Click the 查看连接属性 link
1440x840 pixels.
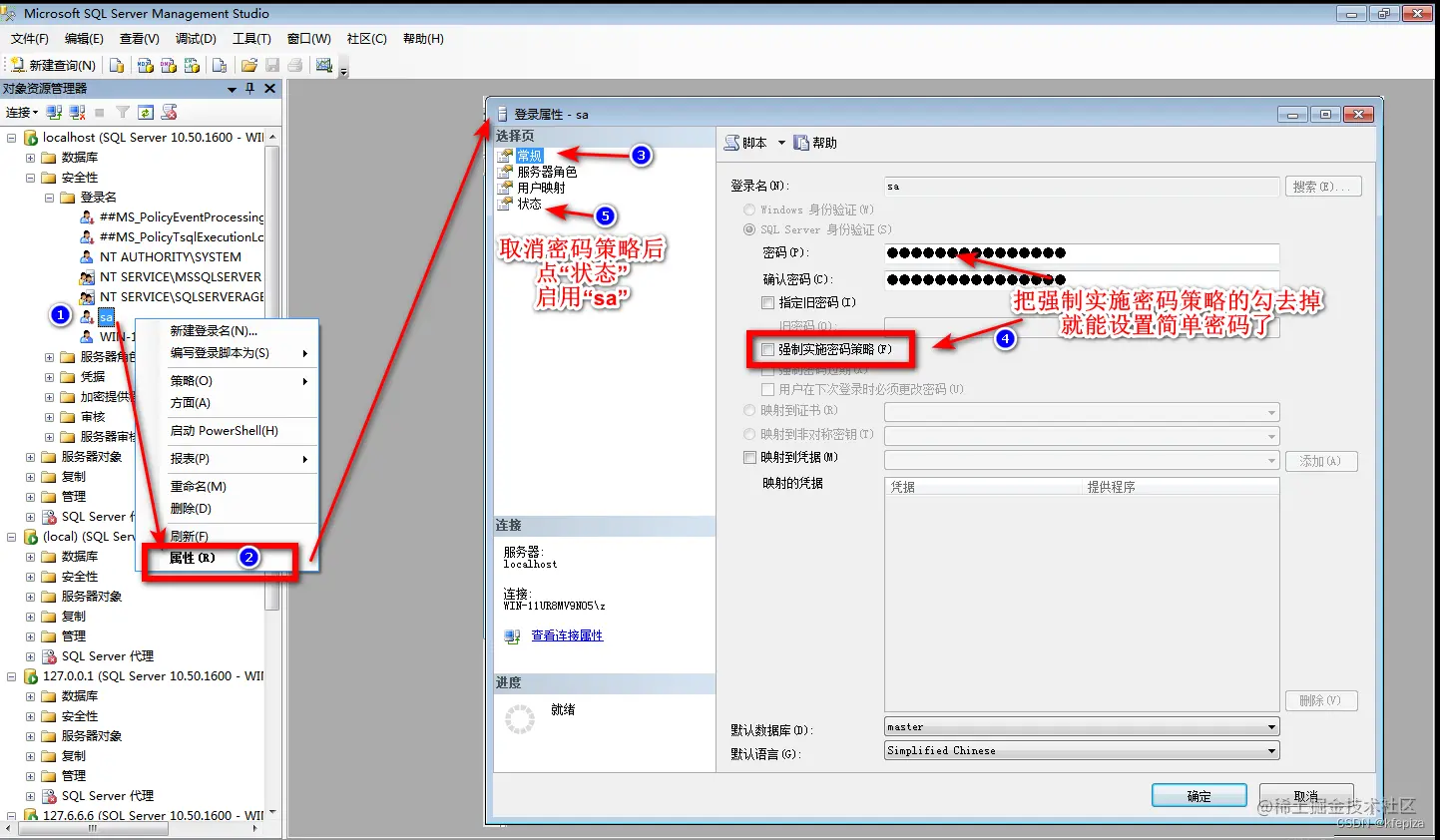coord(567,635)
